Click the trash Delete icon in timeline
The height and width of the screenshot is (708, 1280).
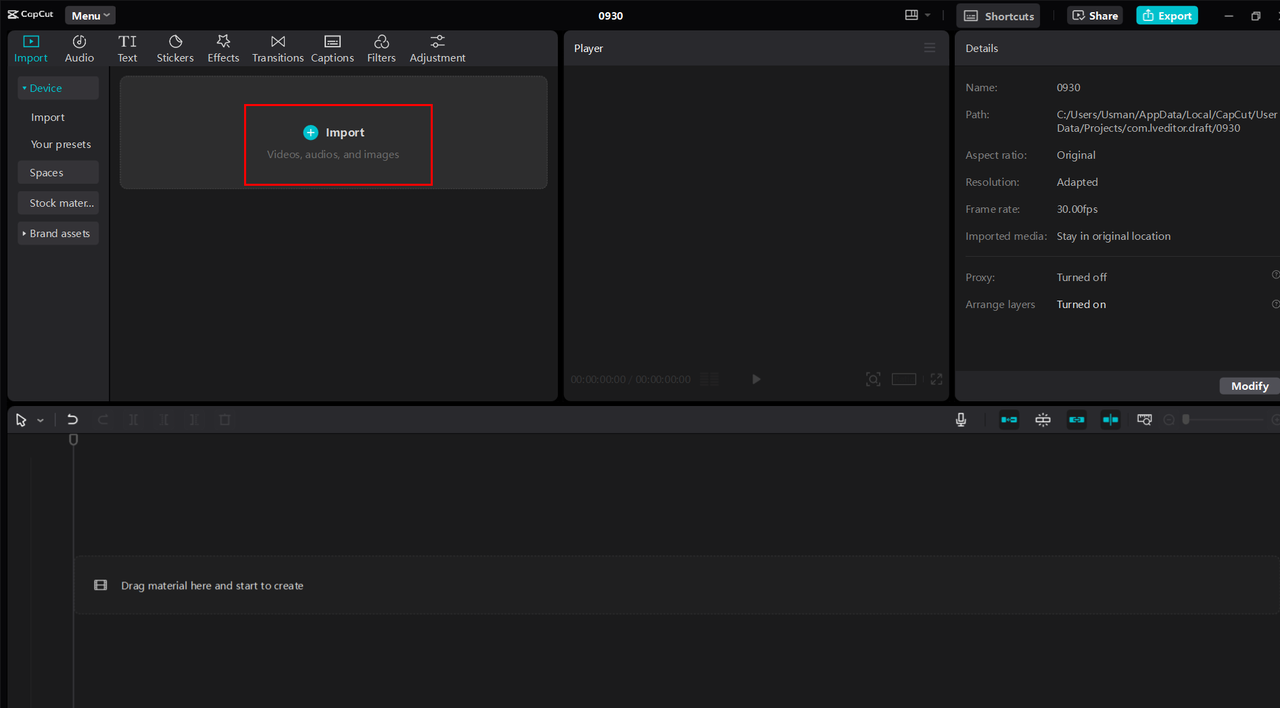225,420
